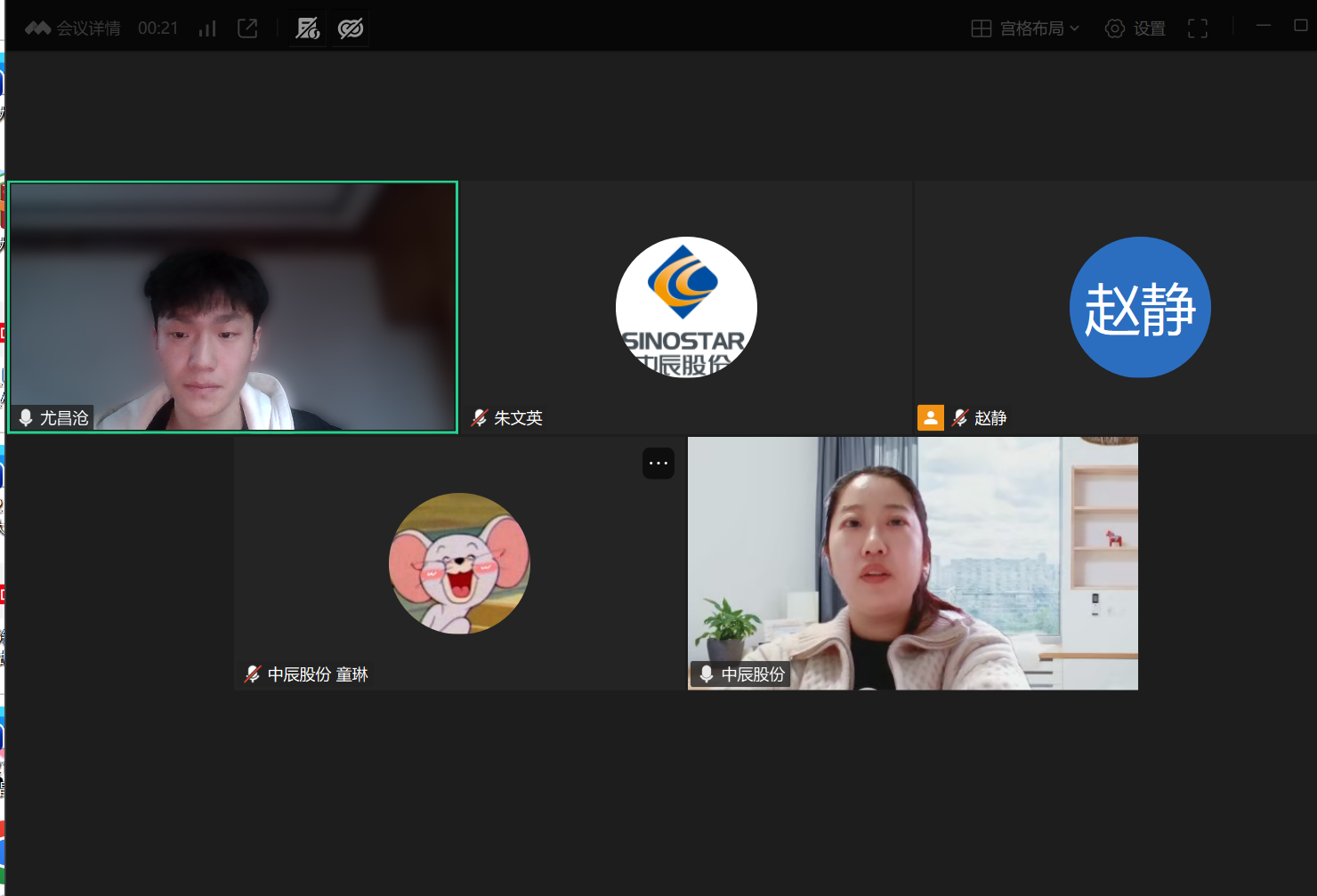The image size is (1317, 896).
Task: Click the SINOSTAR avatar of 朱文英
Action: pos(686,307)
